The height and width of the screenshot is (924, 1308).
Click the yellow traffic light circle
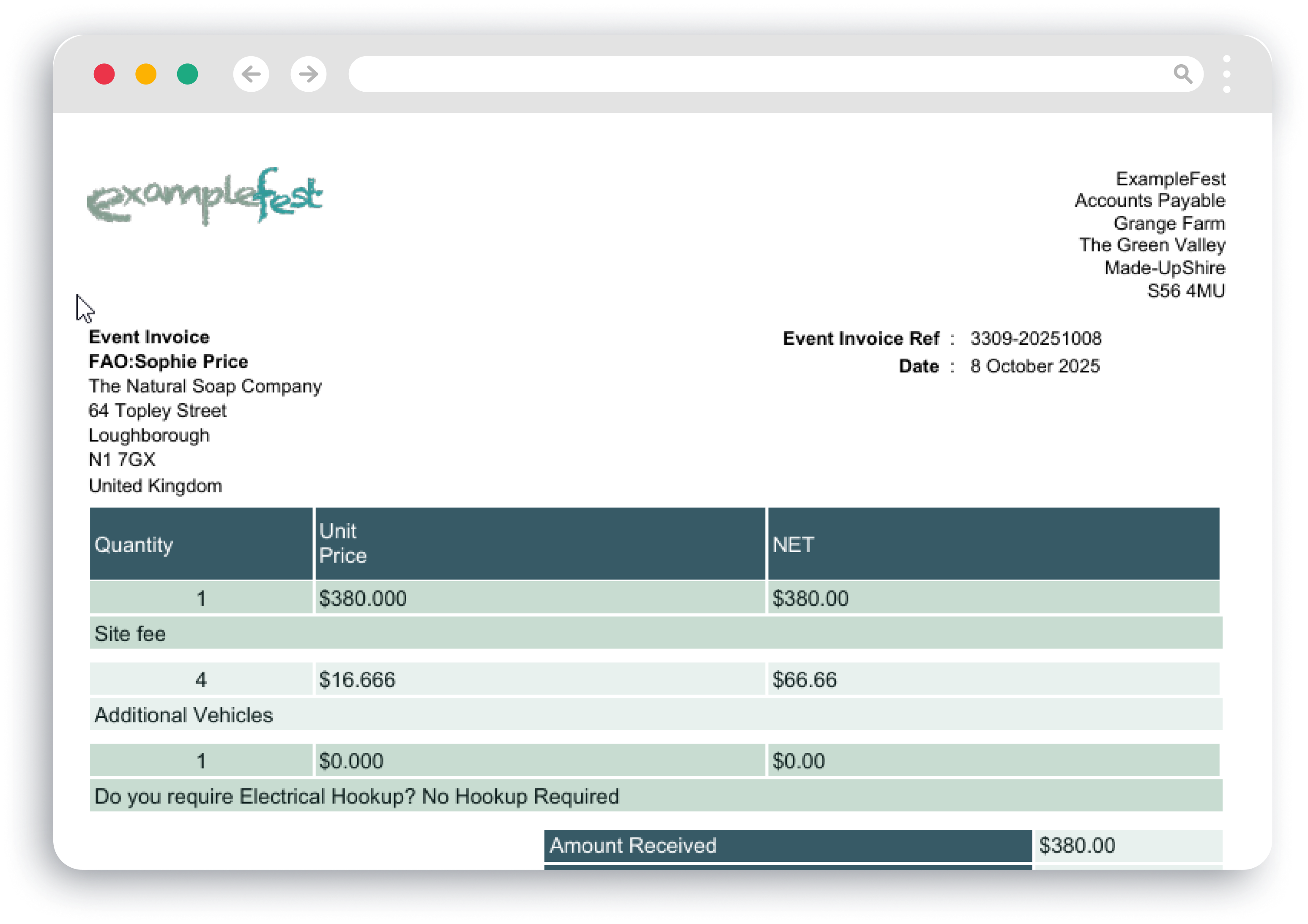(146, 74)
